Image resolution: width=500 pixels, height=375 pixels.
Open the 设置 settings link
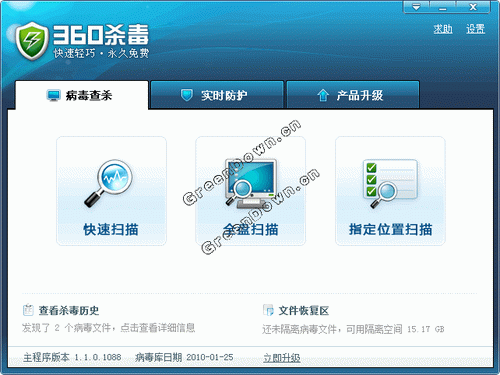point(475,29)
